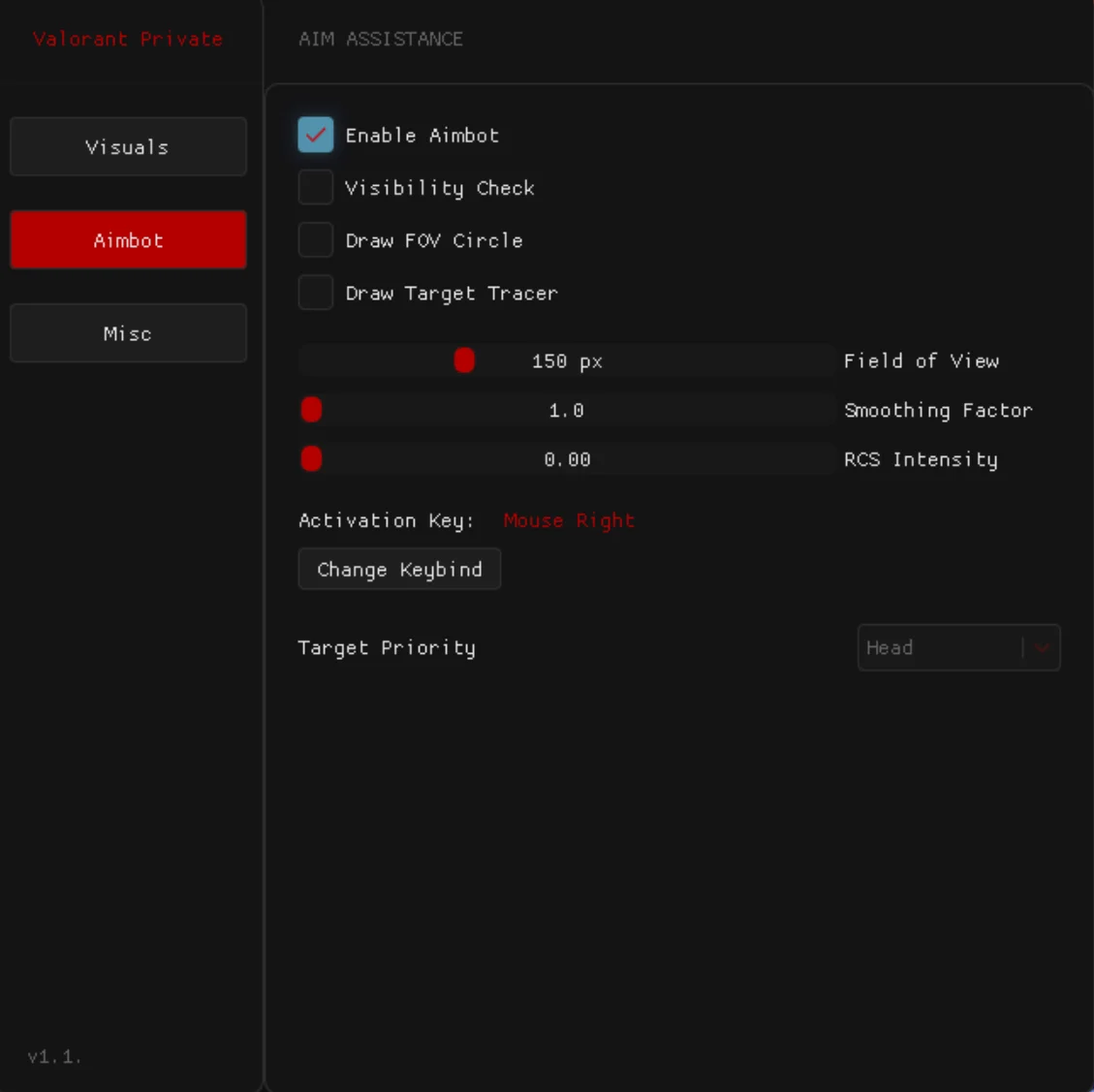Click the AIM ASSISTANCE header text
1094x1092 pixels.
point(381,39)
